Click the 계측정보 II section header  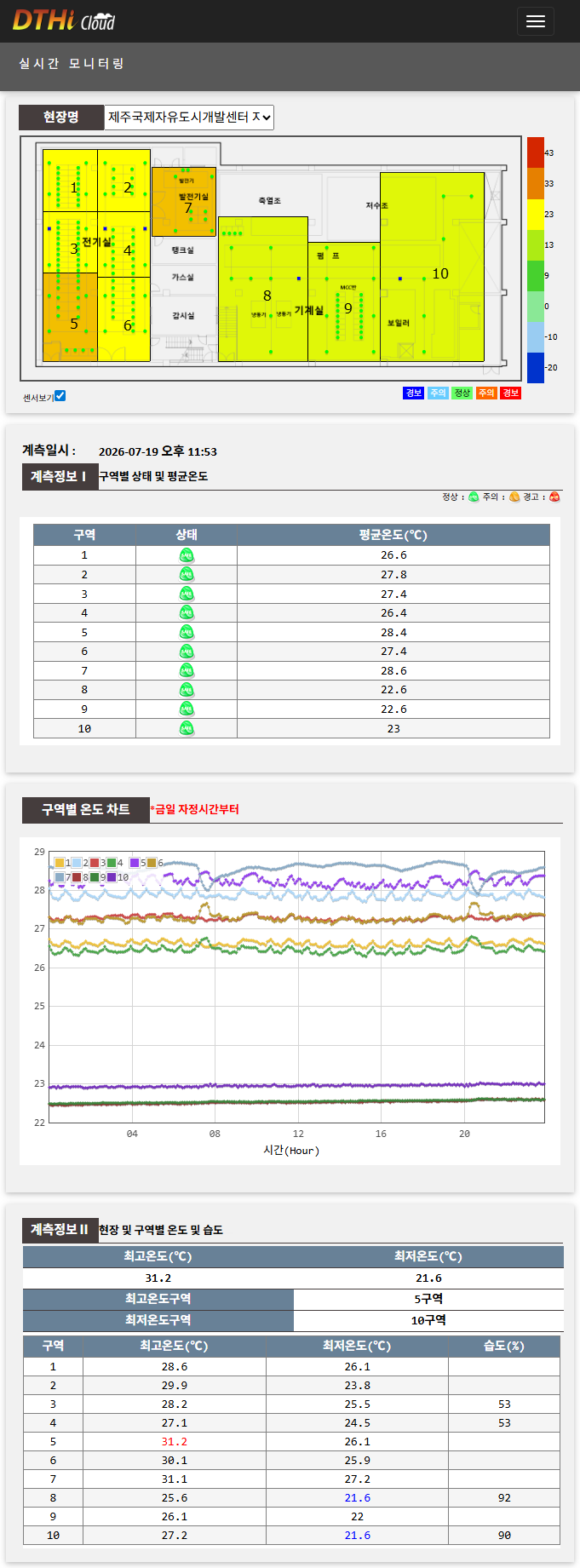point(60,1230)
